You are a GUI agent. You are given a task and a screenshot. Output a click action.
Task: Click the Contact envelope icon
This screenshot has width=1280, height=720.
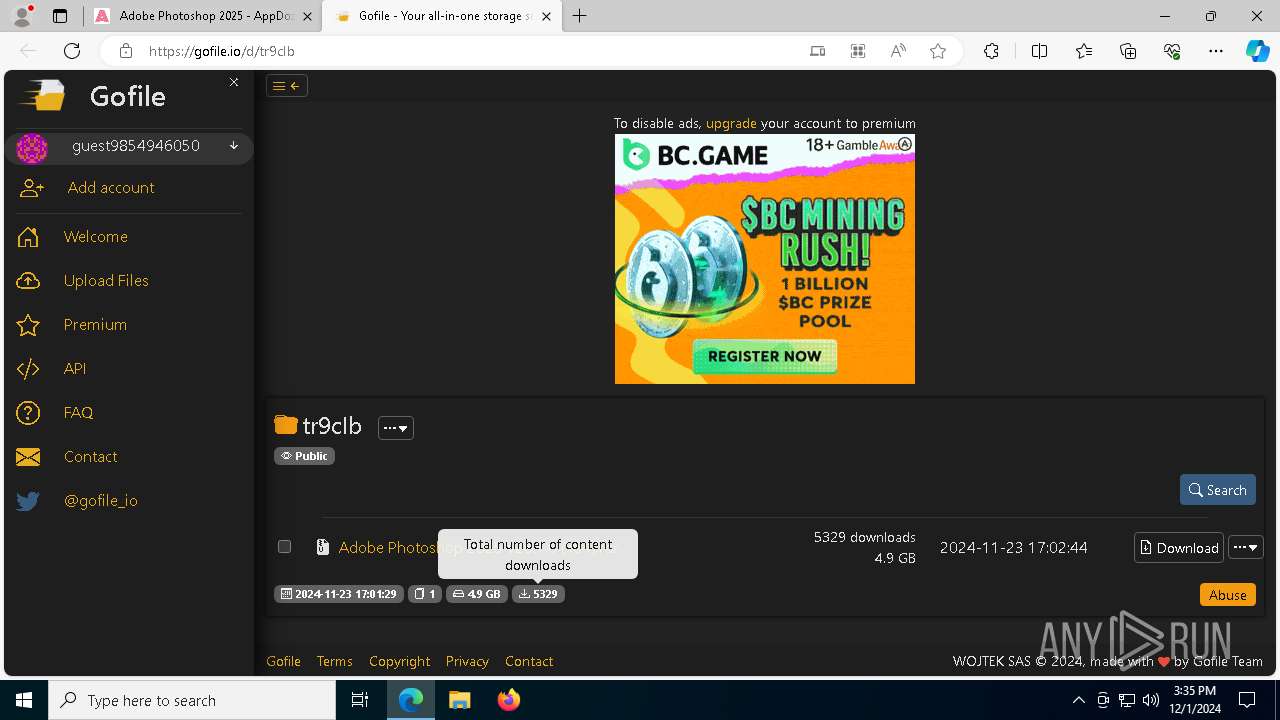[28, 457]
